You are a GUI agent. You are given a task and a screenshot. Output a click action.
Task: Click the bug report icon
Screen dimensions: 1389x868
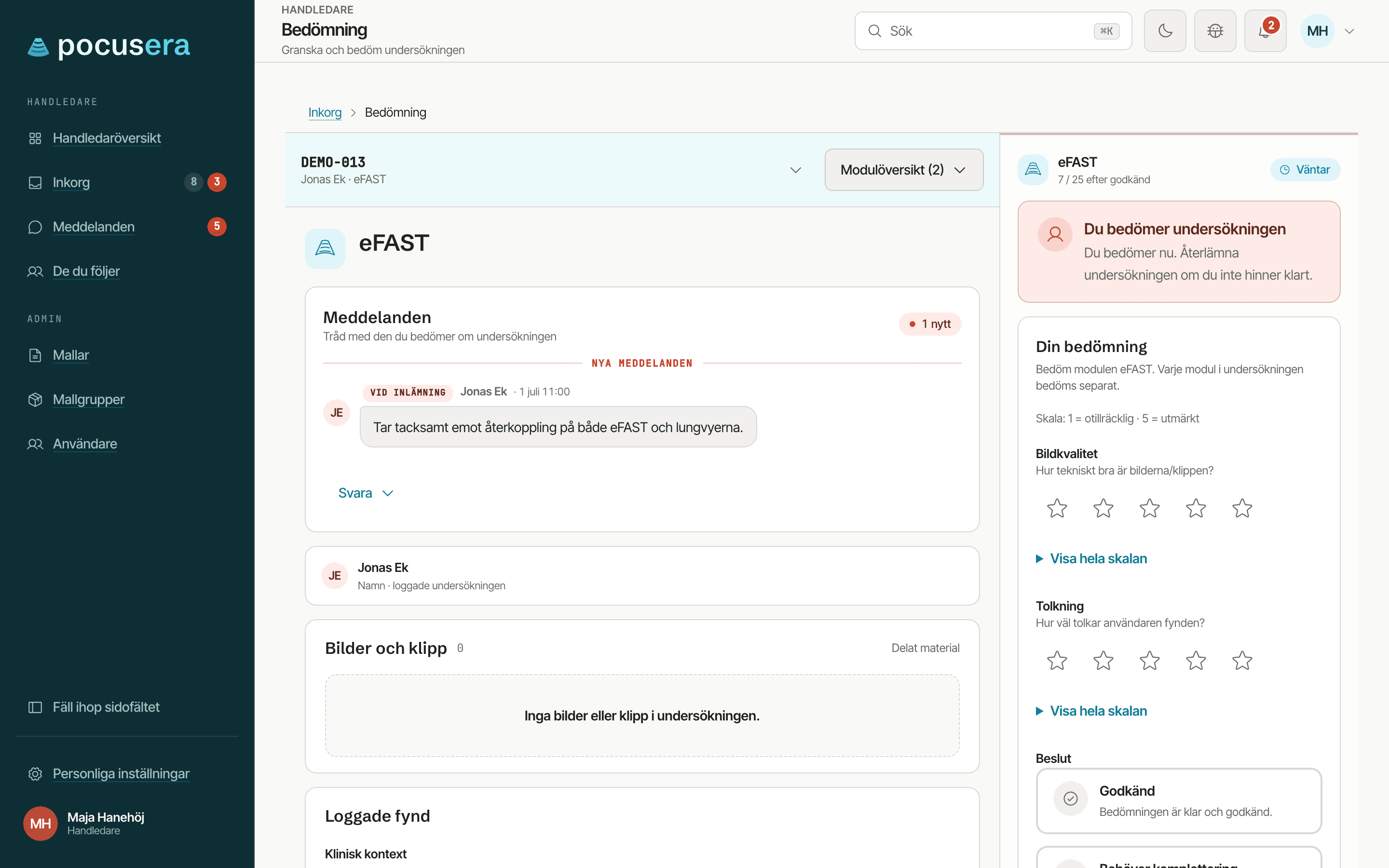click(x=1215, y=31)
